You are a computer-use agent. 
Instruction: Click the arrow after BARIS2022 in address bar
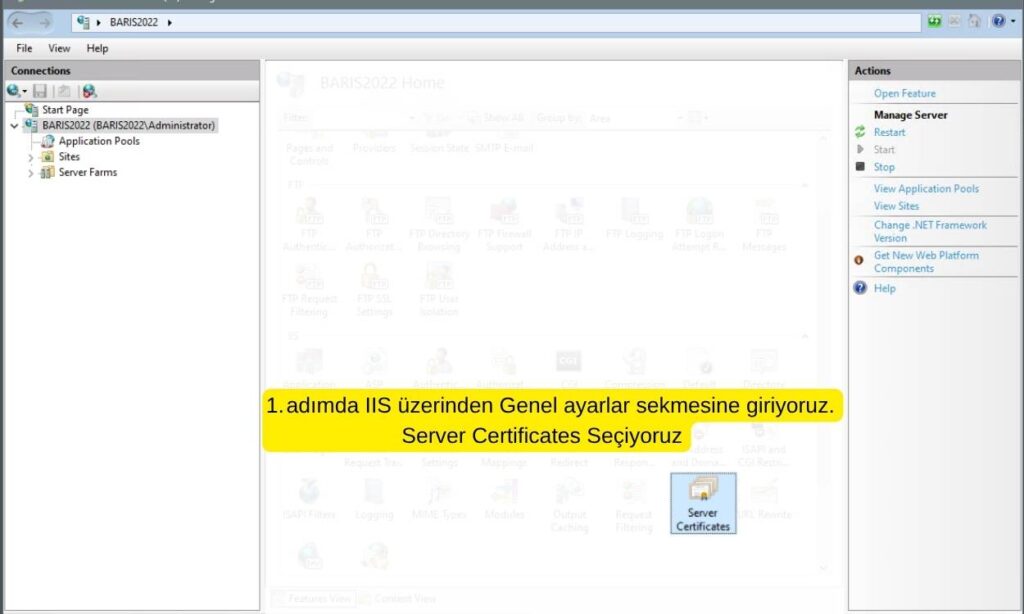pyautogui.click(x=170, y=23)
